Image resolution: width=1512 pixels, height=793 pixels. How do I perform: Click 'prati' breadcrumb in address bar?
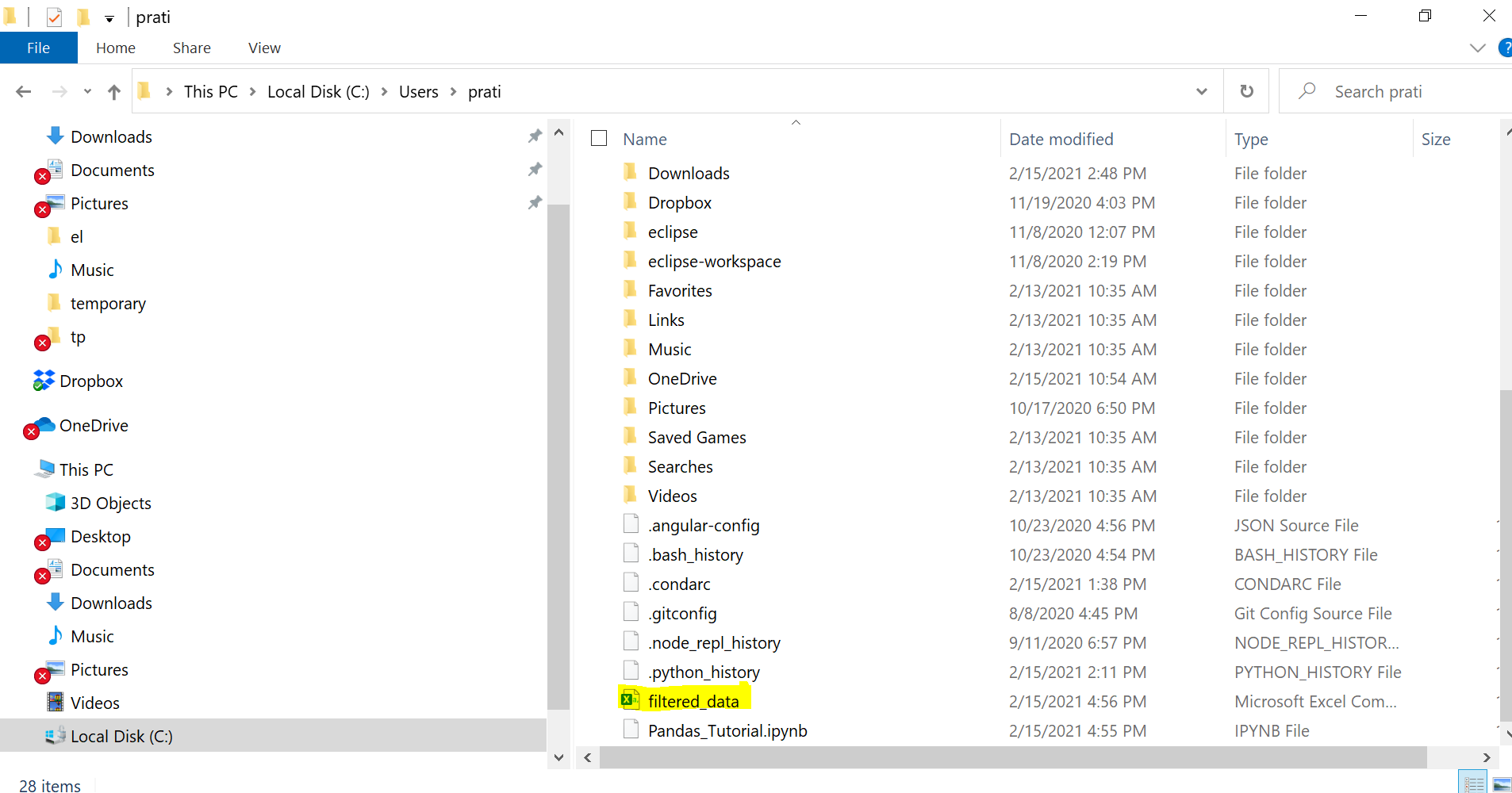point(485,92)
